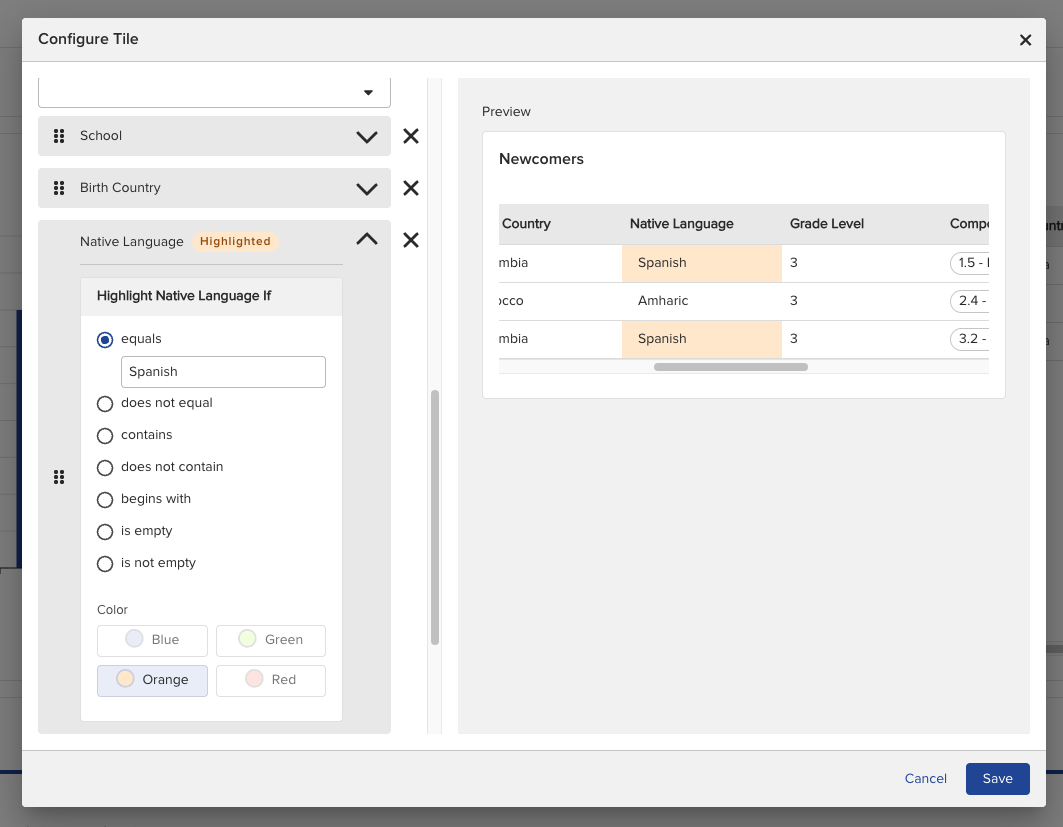Grab the Native Language drag handle
The height and width of the screenshot is (827, 1063).
[x=59, y=477]
